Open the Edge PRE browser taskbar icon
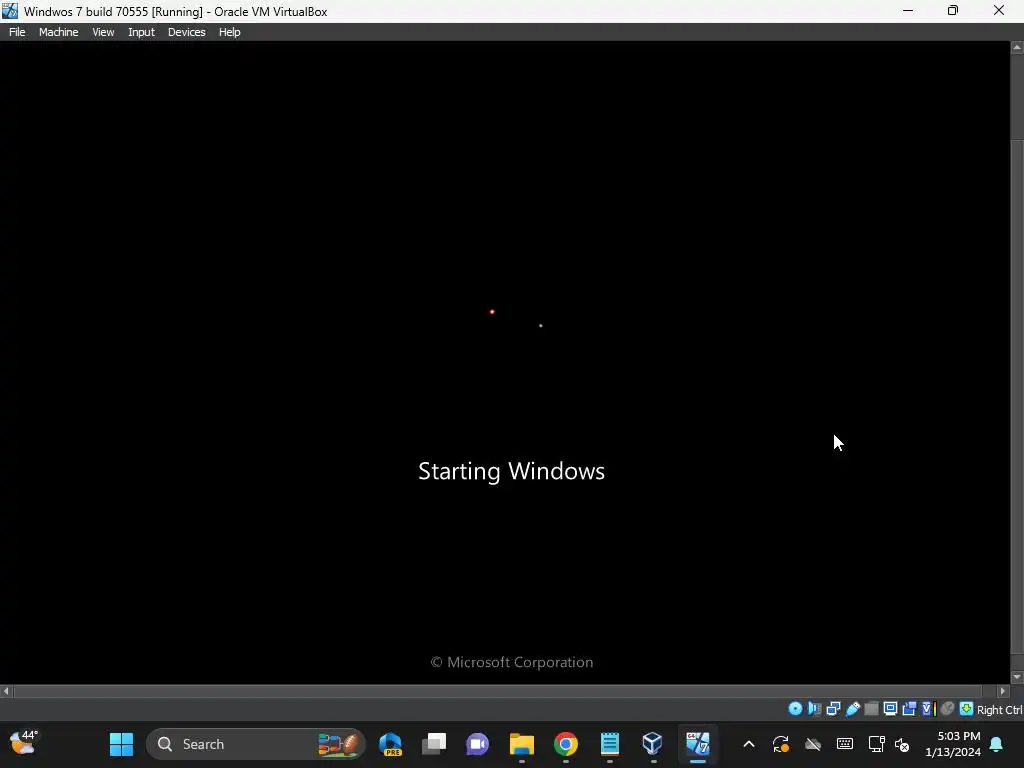1024x768 pixels. [391, 744]
